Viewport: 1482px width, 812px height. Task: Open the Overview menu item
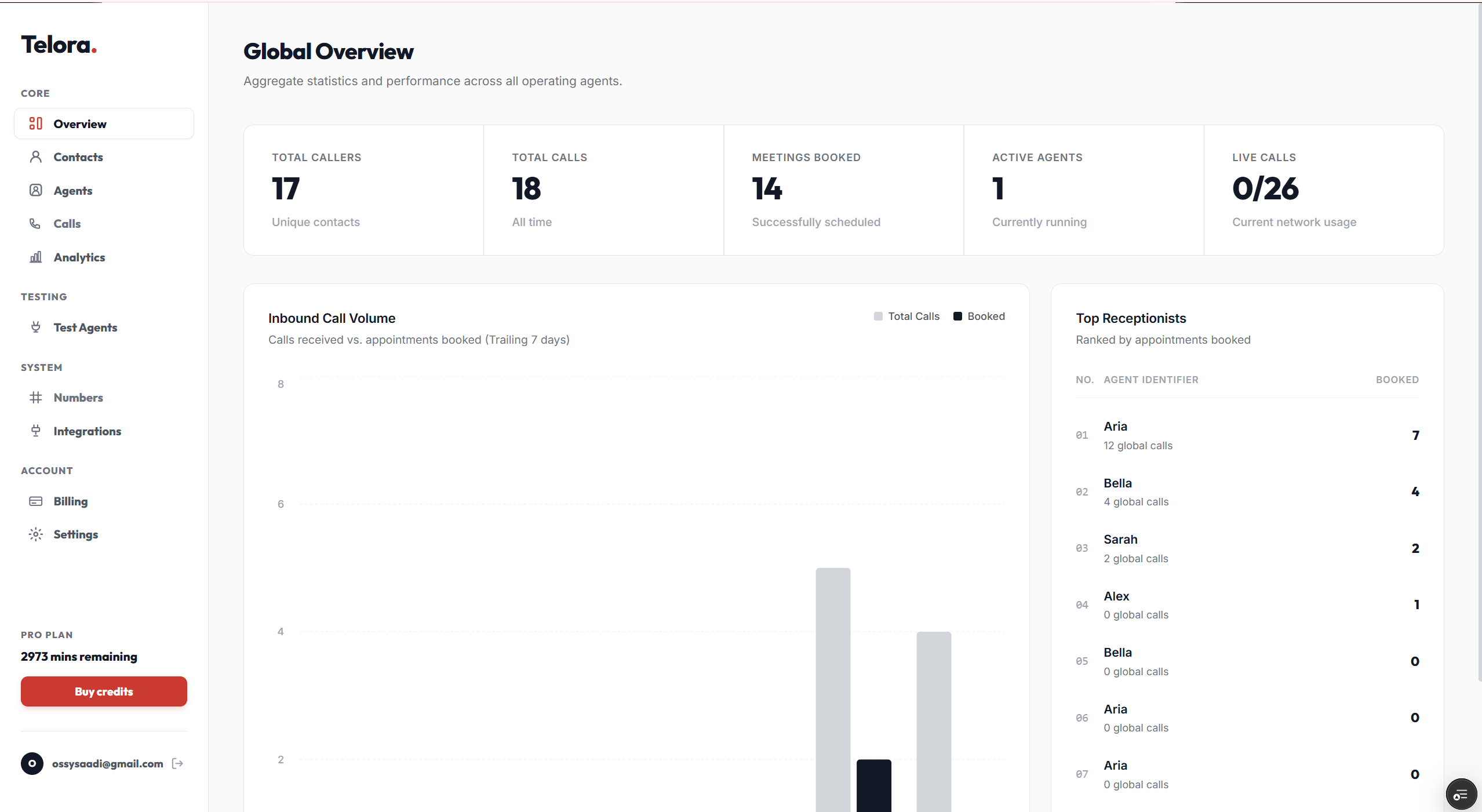pyautogui.click(x=104, y=123)
